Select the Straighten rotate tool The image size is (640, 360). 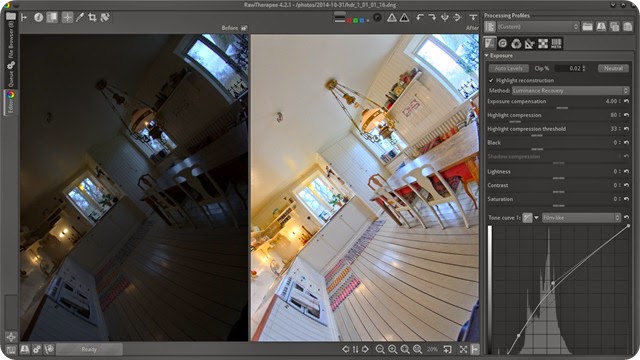point(105,18)
